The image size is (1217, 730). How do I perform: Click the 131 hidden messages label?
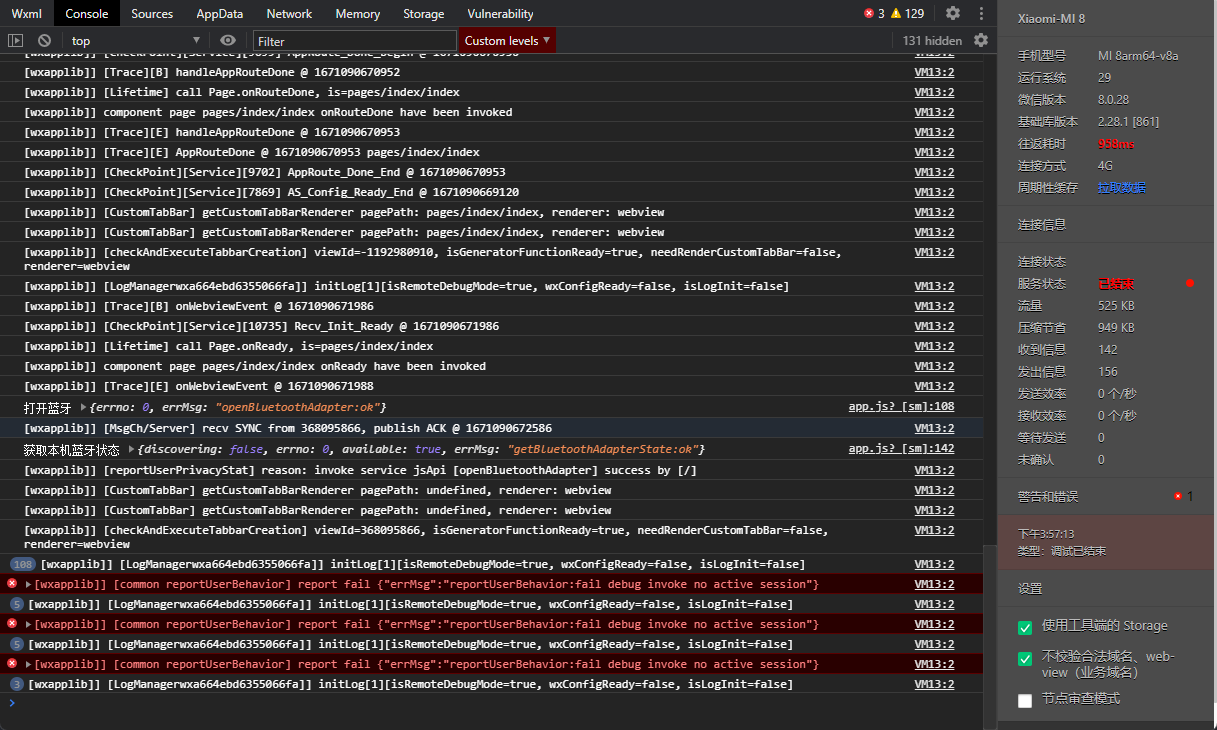coord(932,41)
